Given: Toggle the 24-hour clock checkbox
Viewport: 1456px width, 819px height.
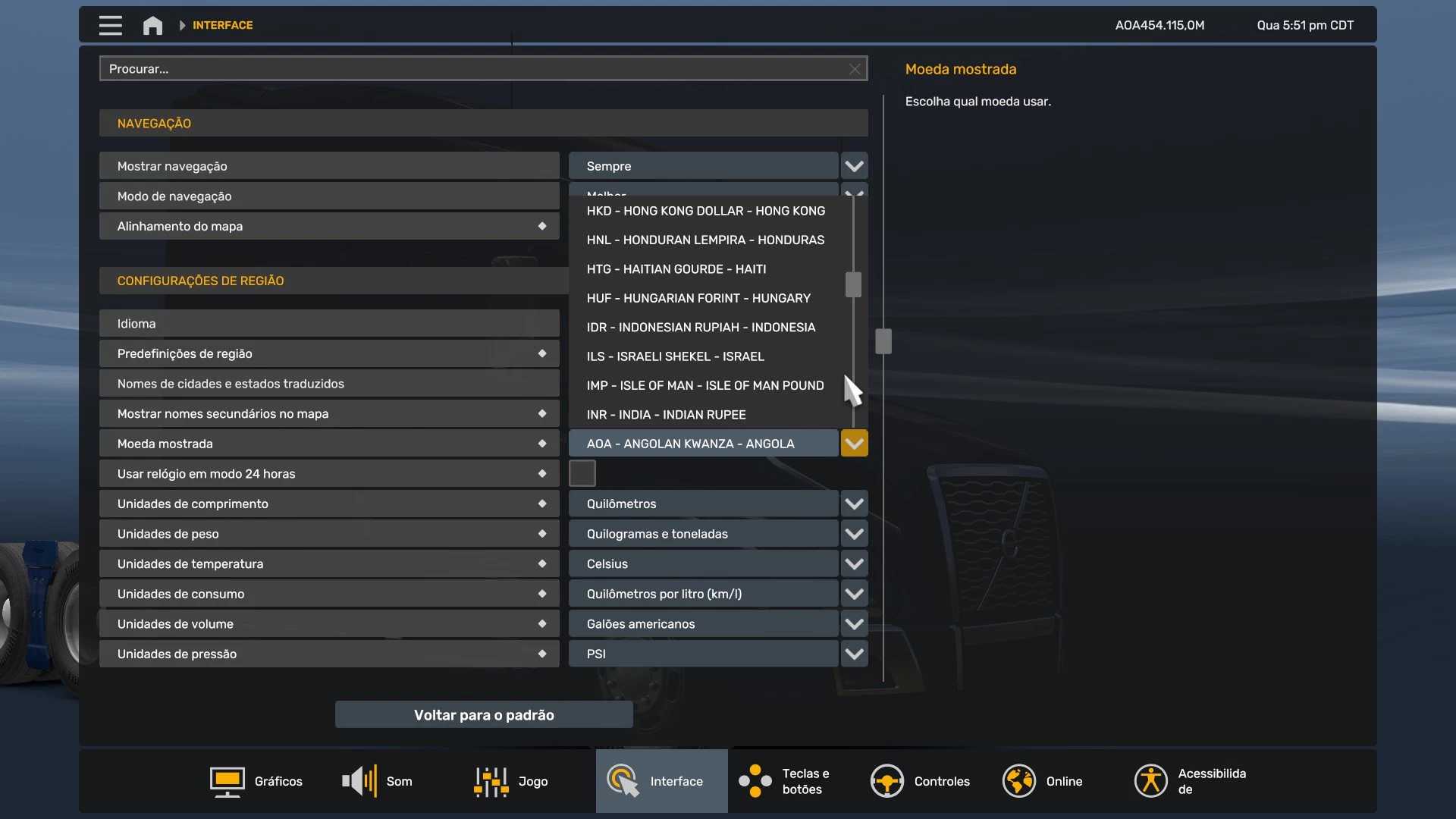Looking at the screenshot, I should click(x=582, y=473).
